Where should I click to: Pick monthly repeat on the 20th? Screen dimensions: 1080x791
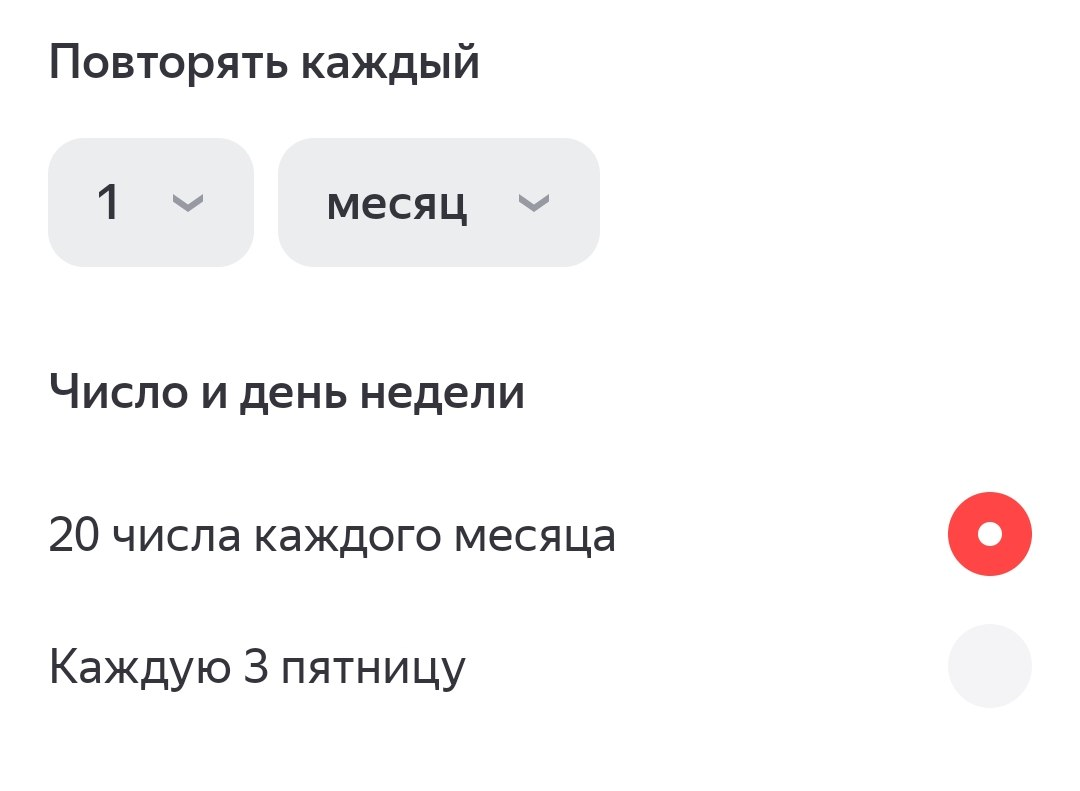tap(989, 534)
